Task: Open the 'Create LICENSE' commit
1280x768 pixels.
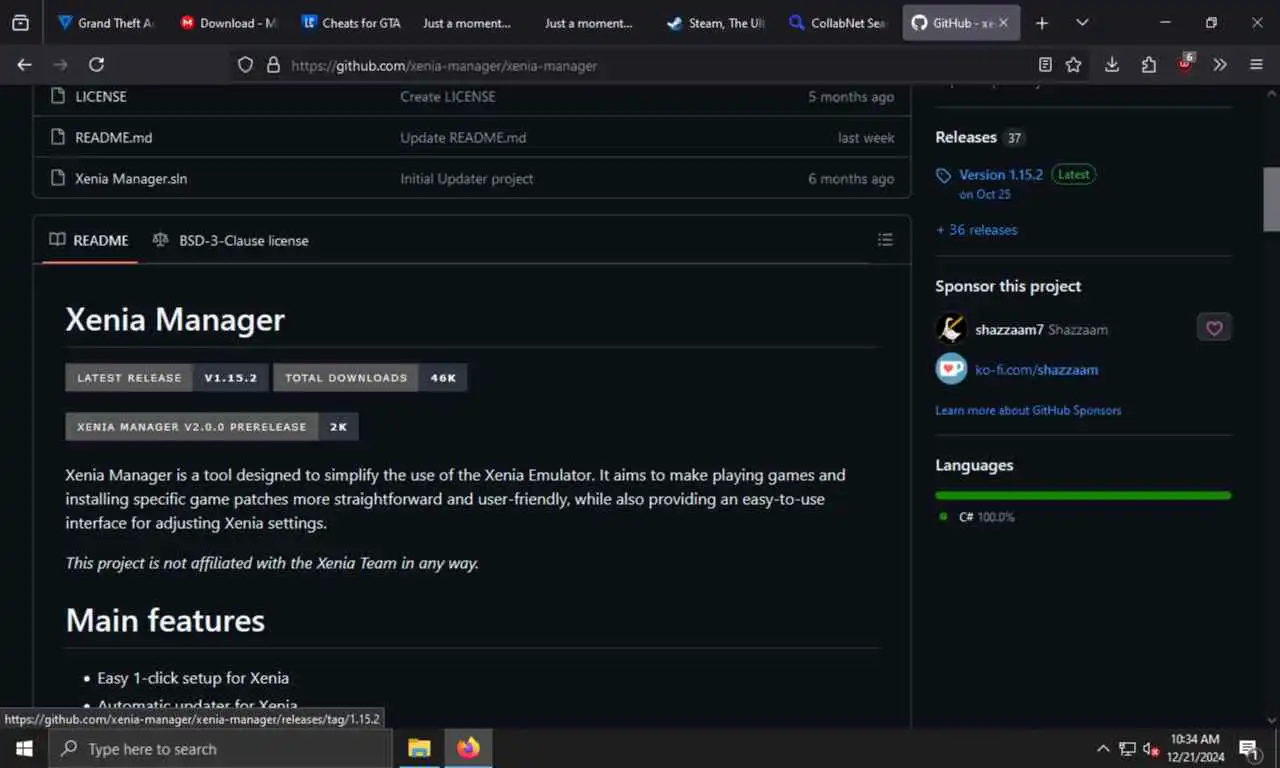Action: point(448,96)
